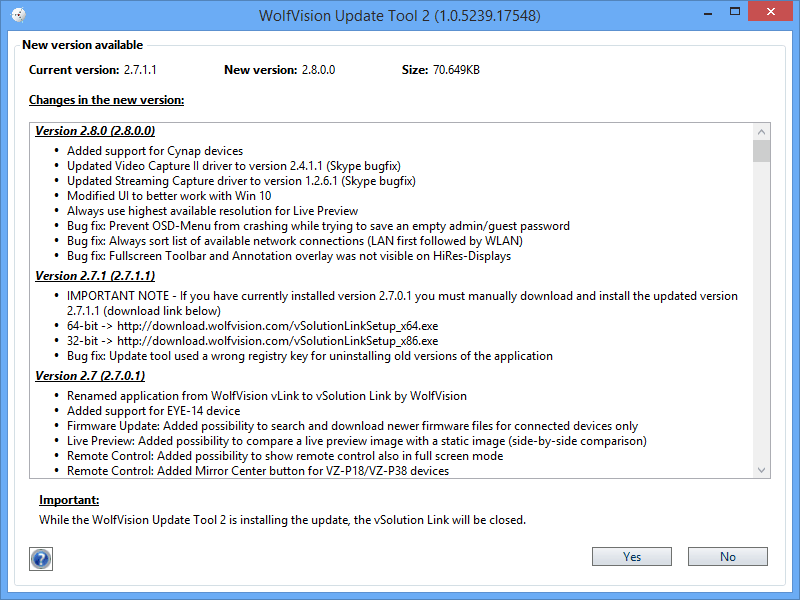Click the new version value 2.8.0.0
The image size is (800, 600).
318,70
